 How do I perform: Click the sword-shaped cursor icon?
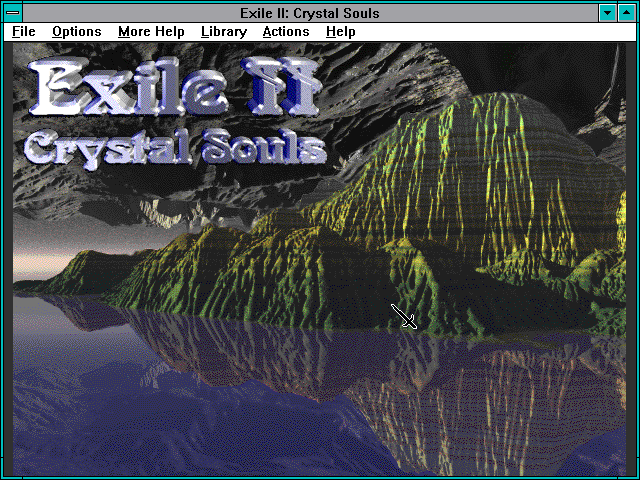pos(404,317)
